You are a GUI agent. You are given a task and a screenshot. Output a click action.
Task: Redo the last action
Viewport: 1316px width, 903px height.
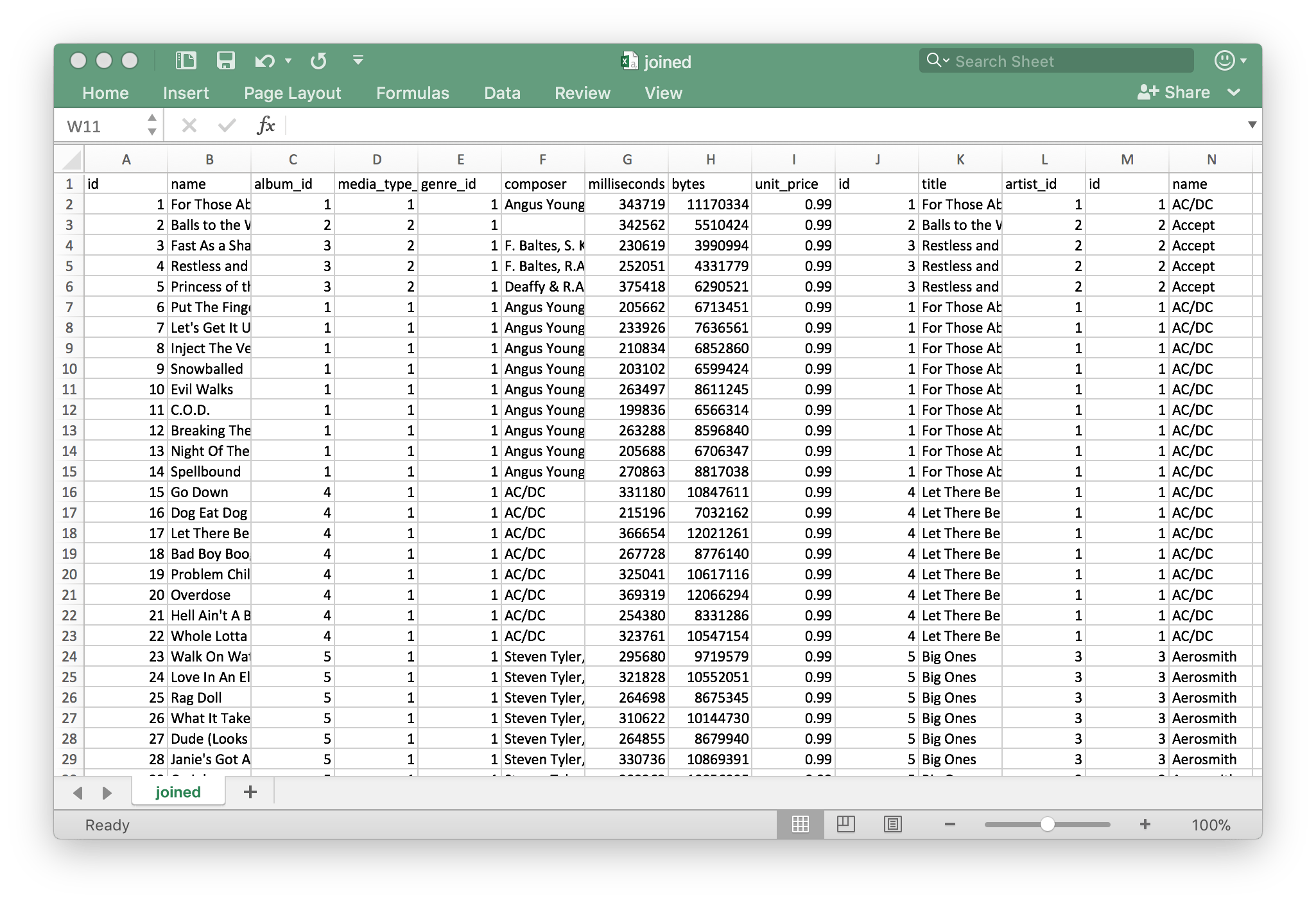(x=318, y=60)
